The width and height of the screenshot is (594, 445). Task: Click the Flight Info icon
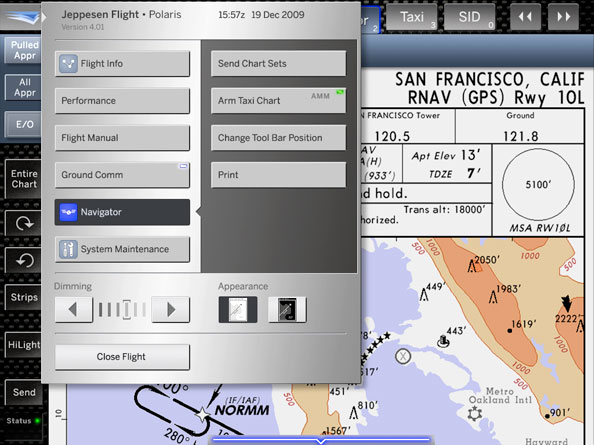[68, 63]
